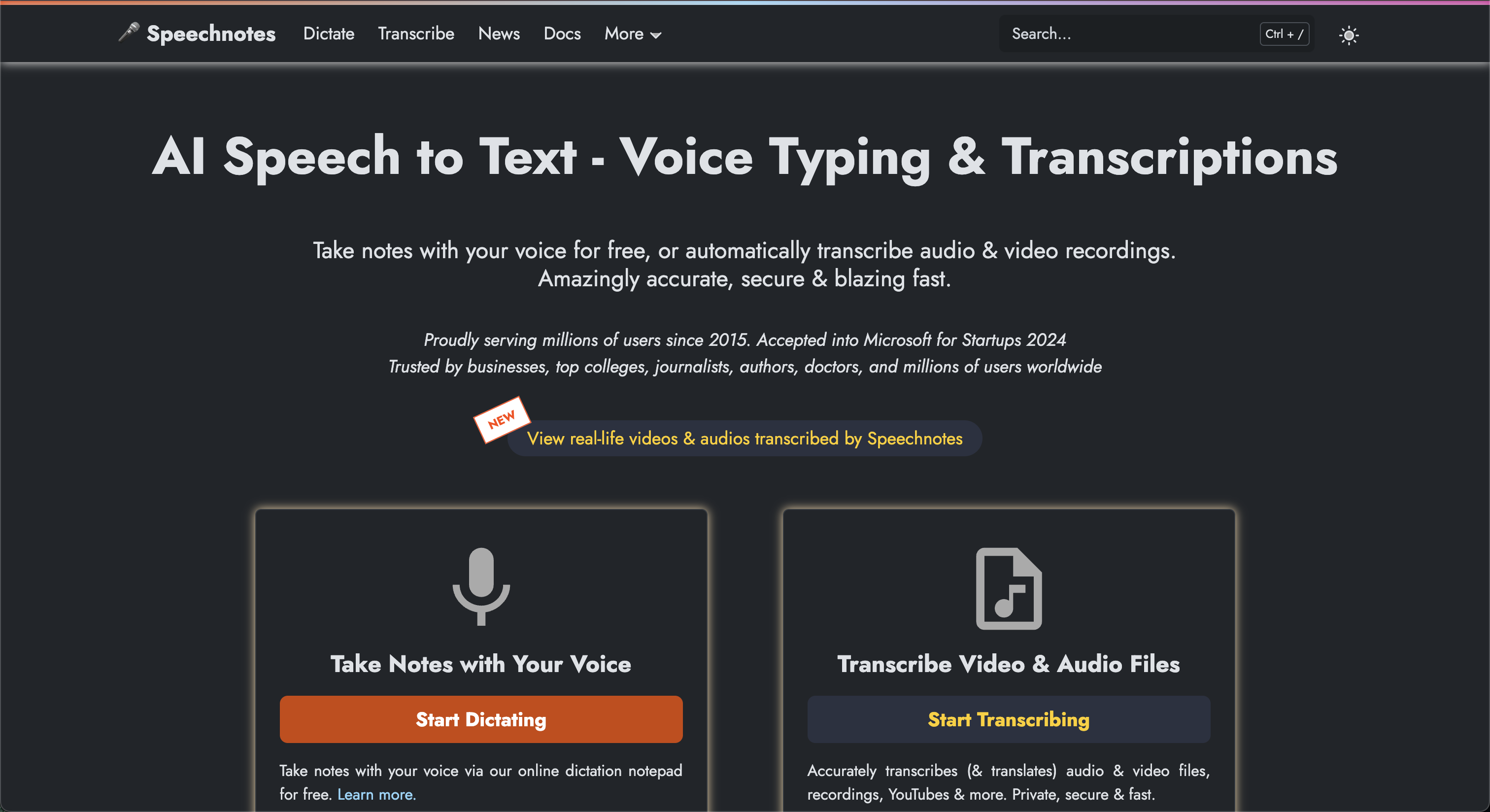Toggle the light/dark theme sun icon
1490x812 pixels.
[1348, 35]
